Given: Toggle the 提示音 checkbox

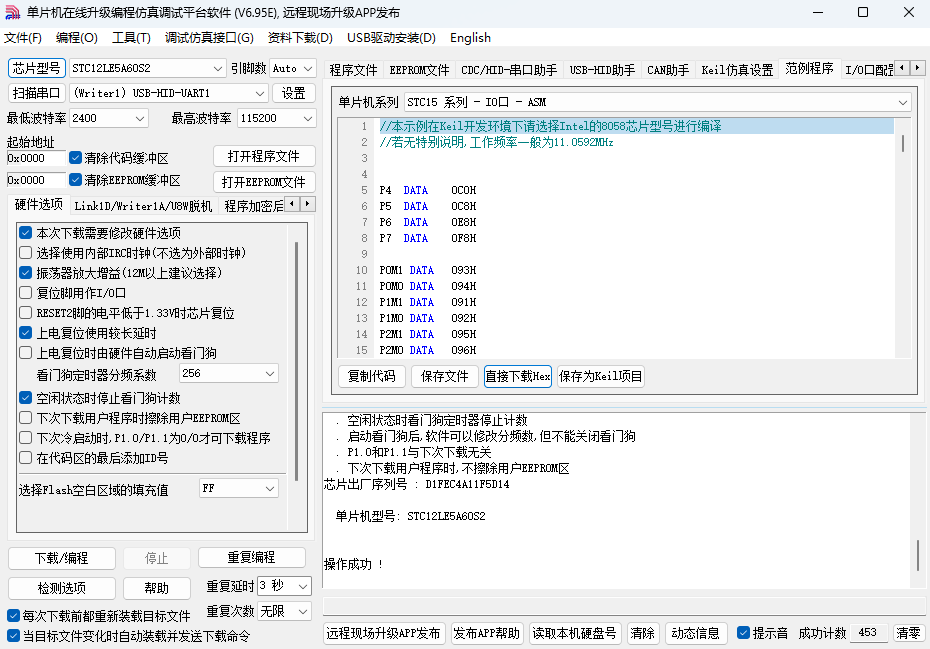Looking at the screenshot, I should (x=743, y=633).
